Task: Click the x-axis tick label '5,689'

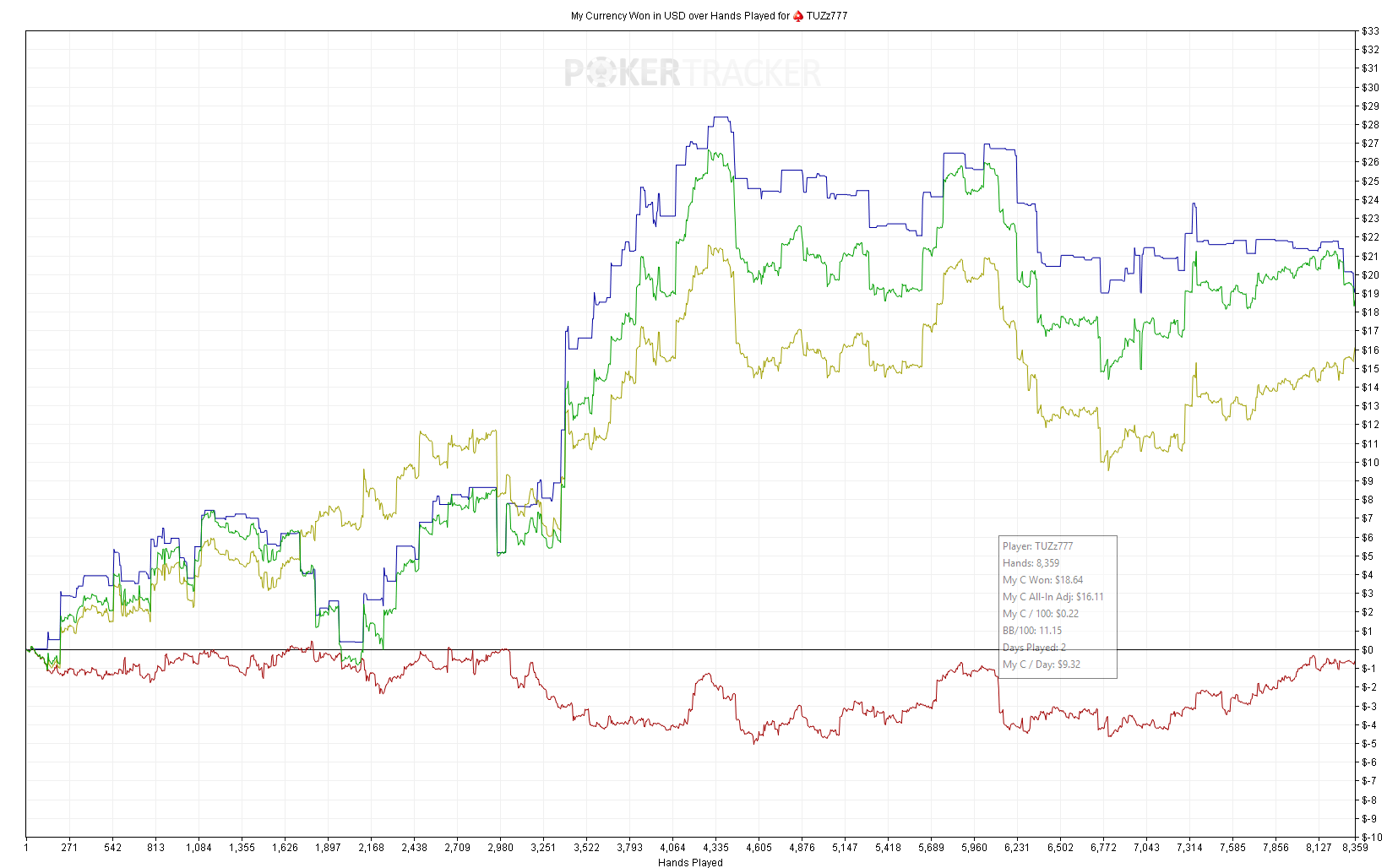Action: tap(931, 848)
